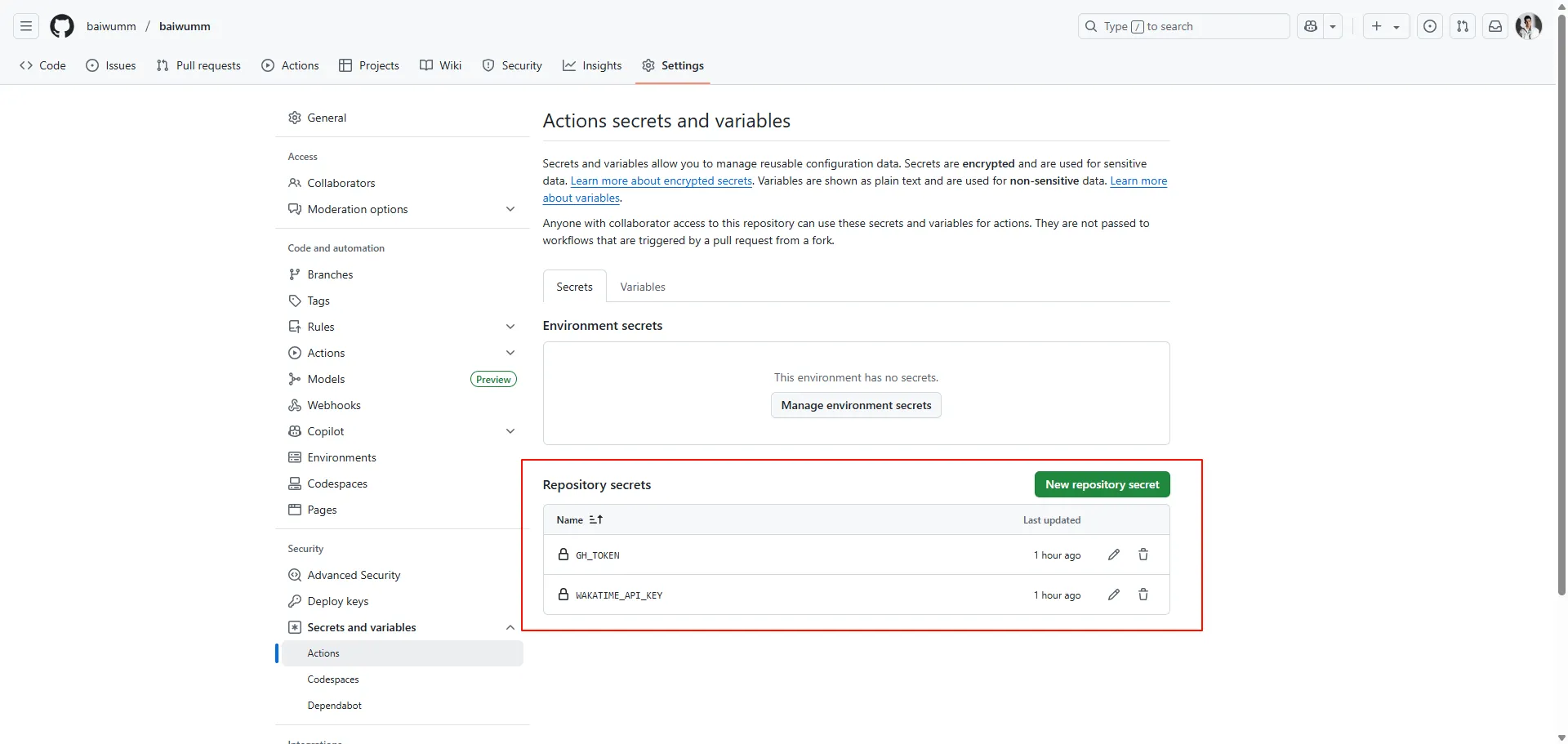Open the Insights repository tab
The height and width of the screenshot is (744, 1568).
point(592,65)
